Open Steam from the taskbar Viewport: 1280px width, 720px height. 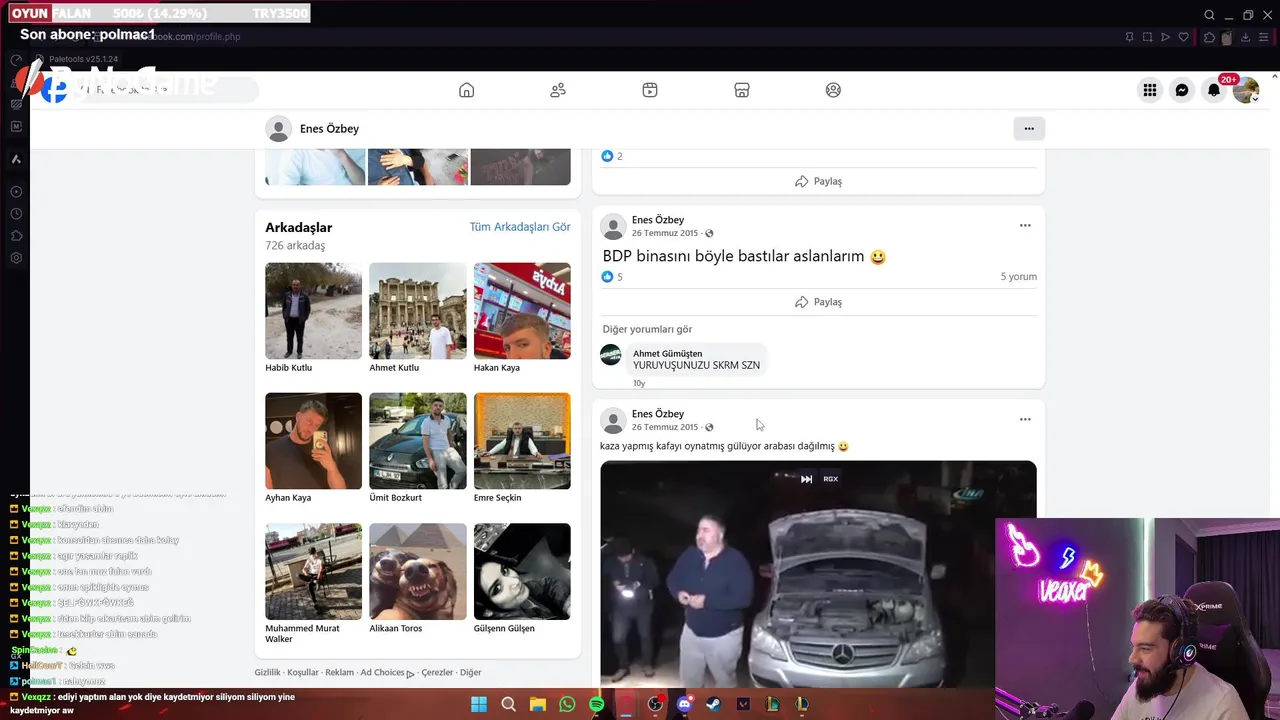click(x=713, y=704)
